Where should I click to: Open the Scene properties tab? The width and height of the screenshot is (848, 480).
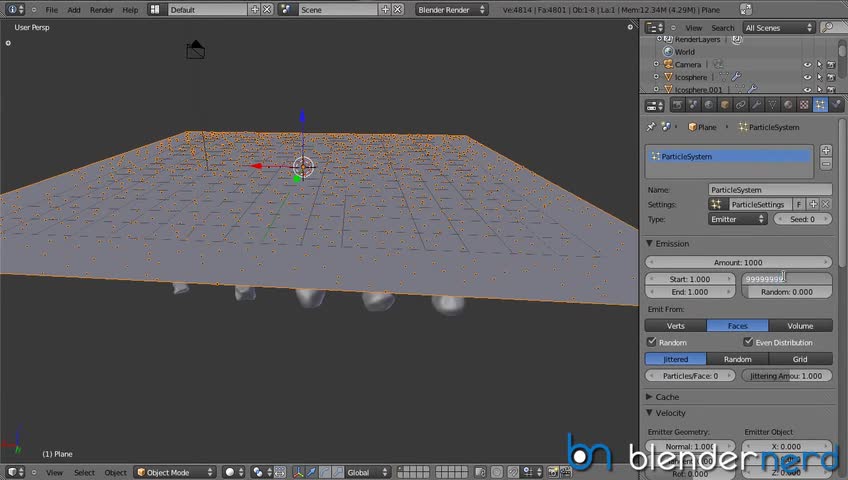pyautogui.click(x=693, y=105)
